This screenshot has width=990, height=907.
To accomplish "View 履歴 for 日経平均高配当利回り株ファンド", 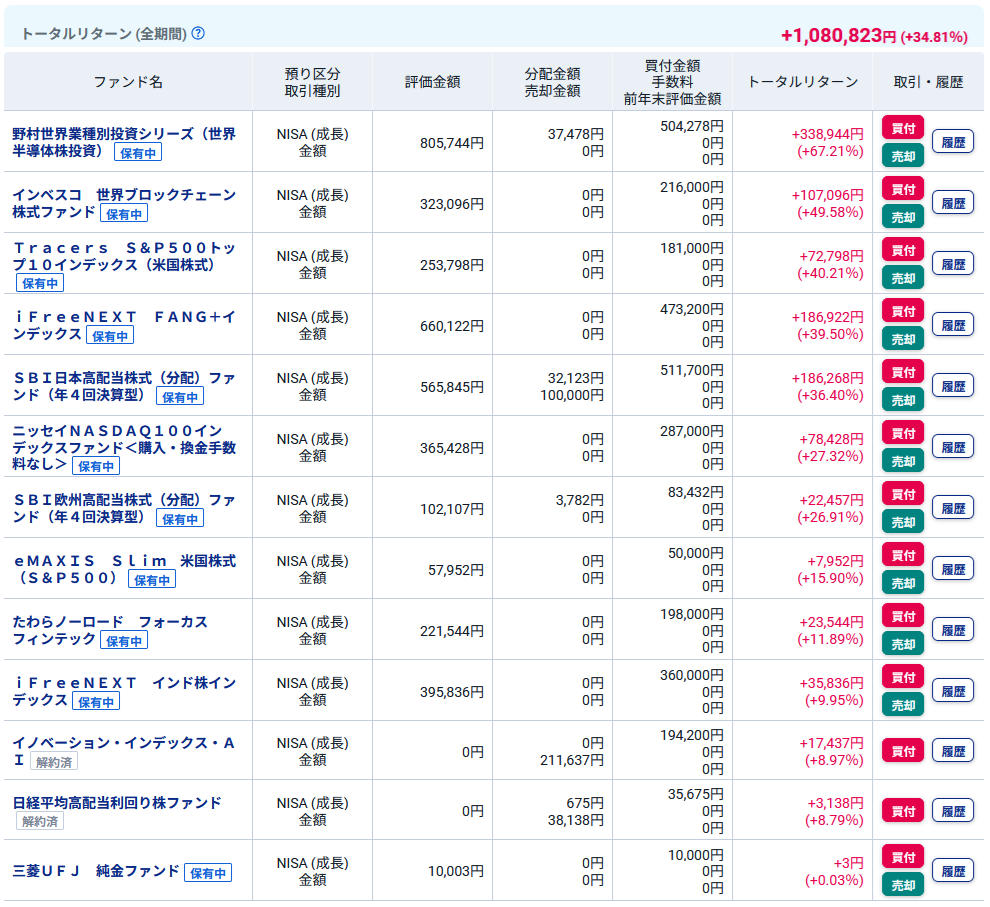I will [x=953, y=811].
